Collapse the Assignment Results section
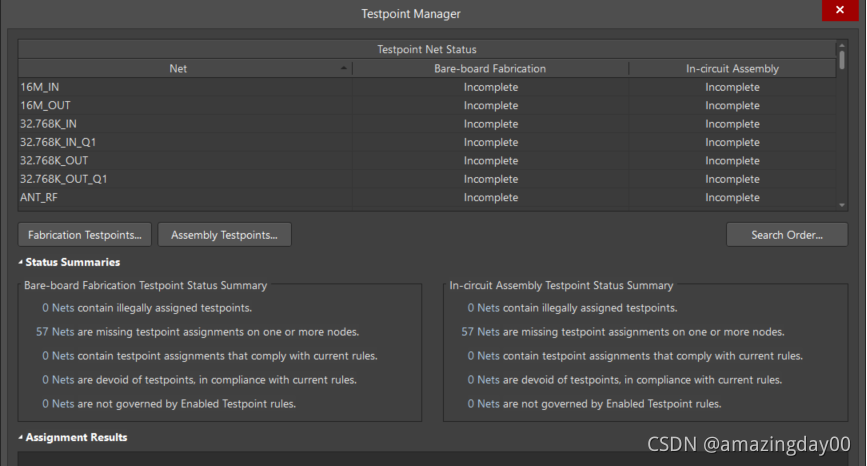This screenshot has height=466, width=867. [21, 438]
